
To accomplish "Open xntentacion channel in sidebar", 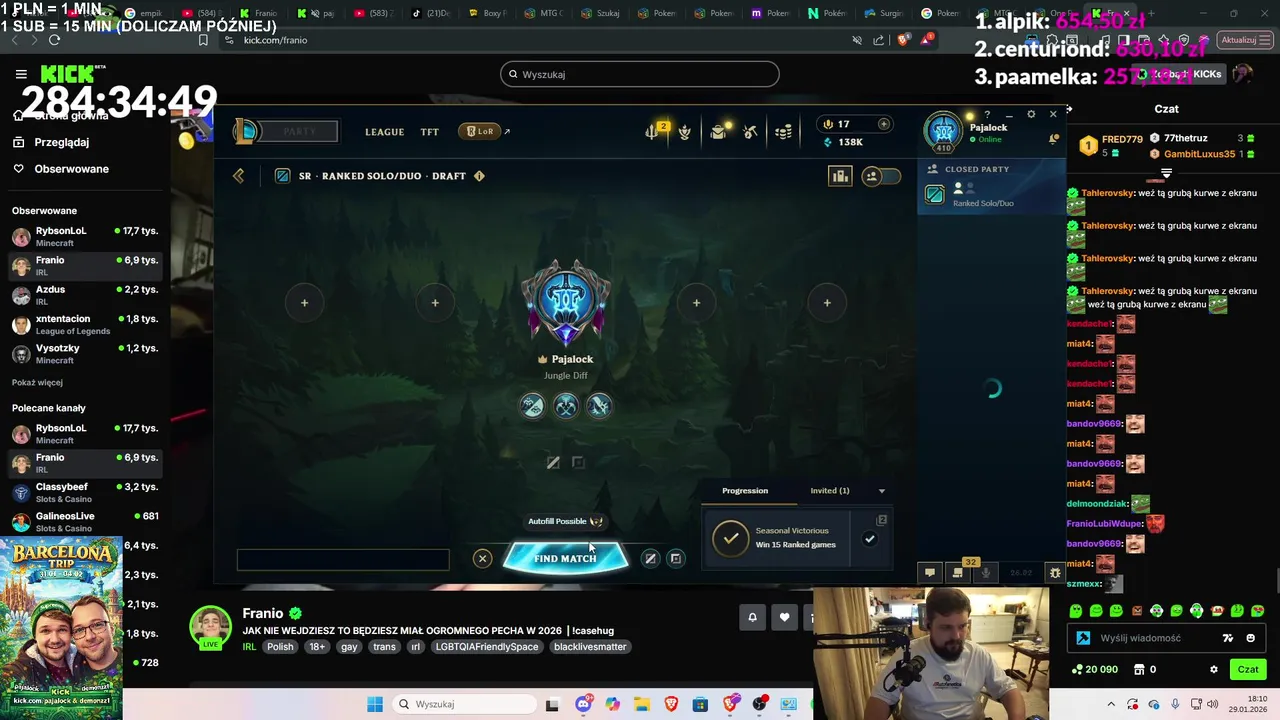I will pos(85,324).
